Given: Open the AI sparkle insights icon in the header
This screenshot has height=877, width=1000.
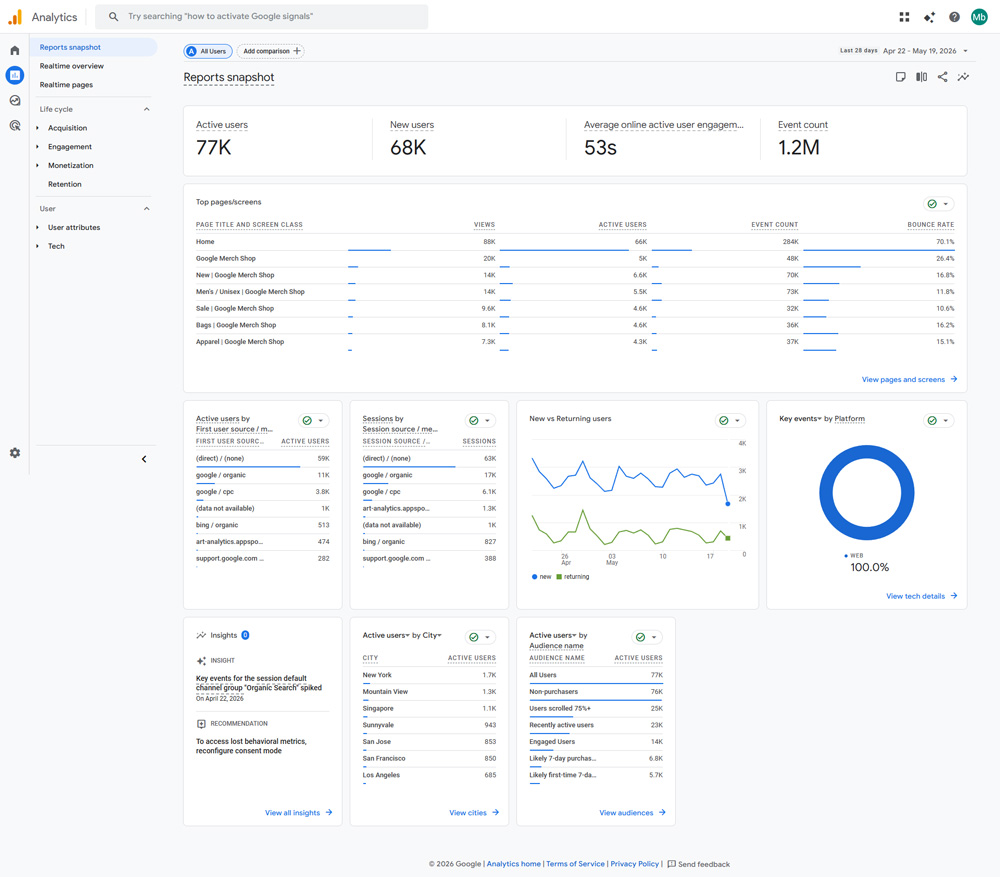Looking at the screenshot, I should [x=929, y=17].
